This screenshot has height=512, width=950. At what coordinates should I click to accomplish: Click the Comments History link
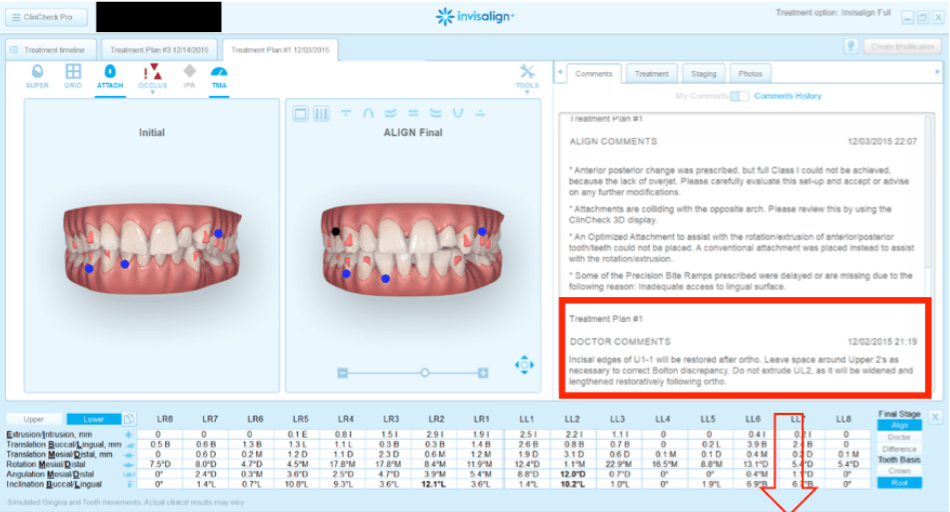(x=788, y=96)
